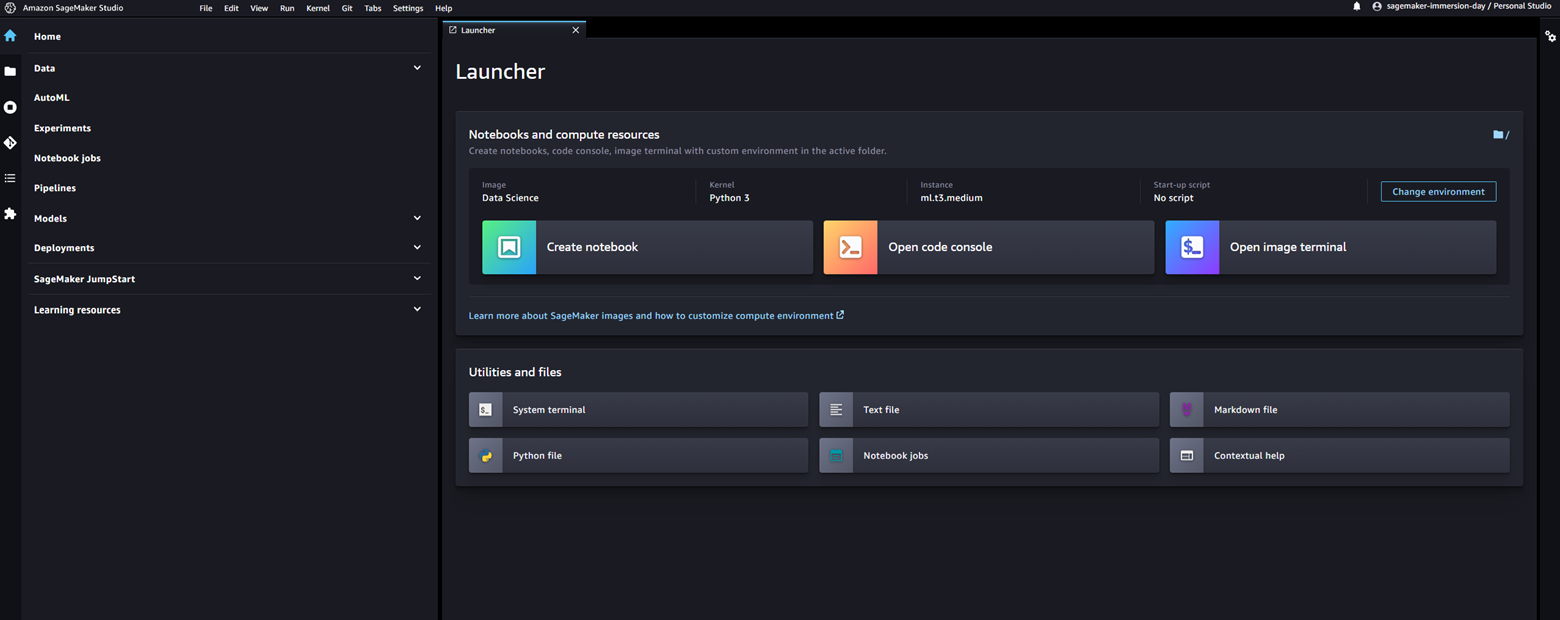Click the Markdown file icon
The height and width of the screenshot is (620, 1560).
(x=1187, y=410)
